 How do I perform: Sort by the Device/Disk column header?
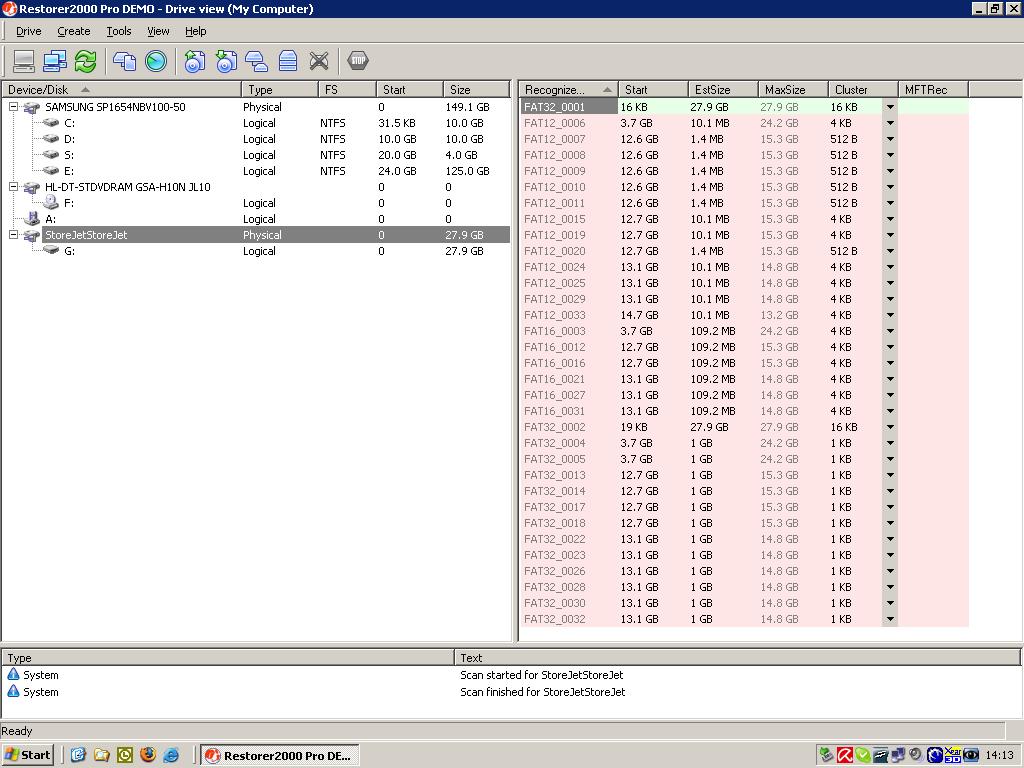121,89
